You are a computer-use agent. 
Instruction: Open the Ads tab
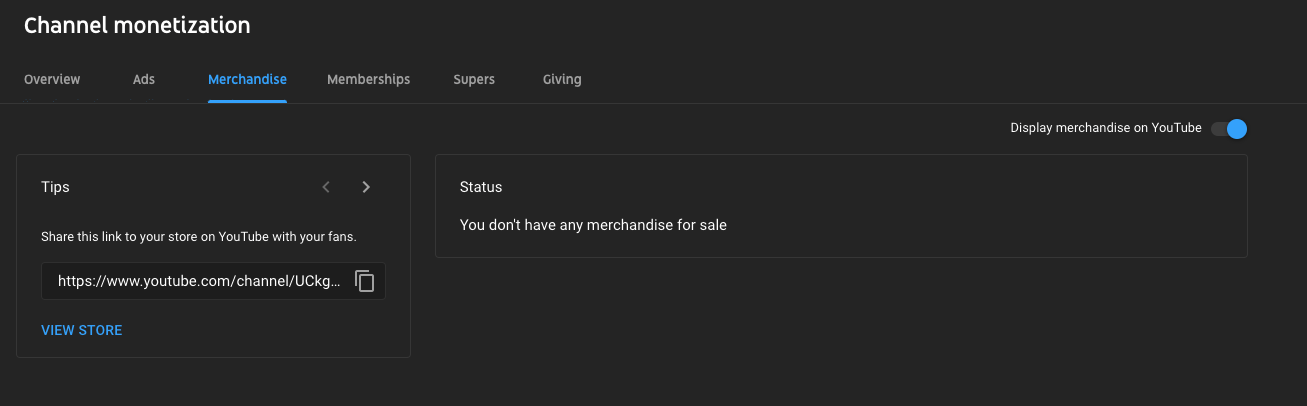(x=144, y=79)
